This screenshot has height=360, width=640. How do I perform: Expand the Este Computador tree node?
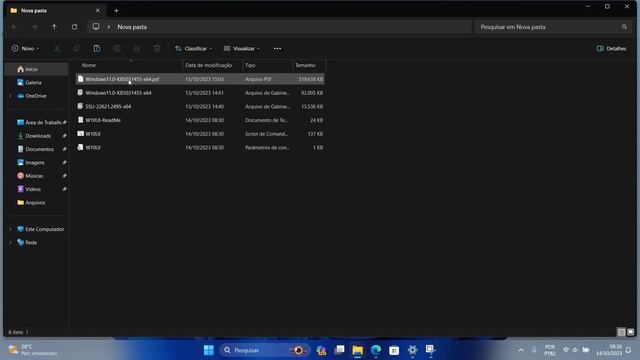point(11,229)
